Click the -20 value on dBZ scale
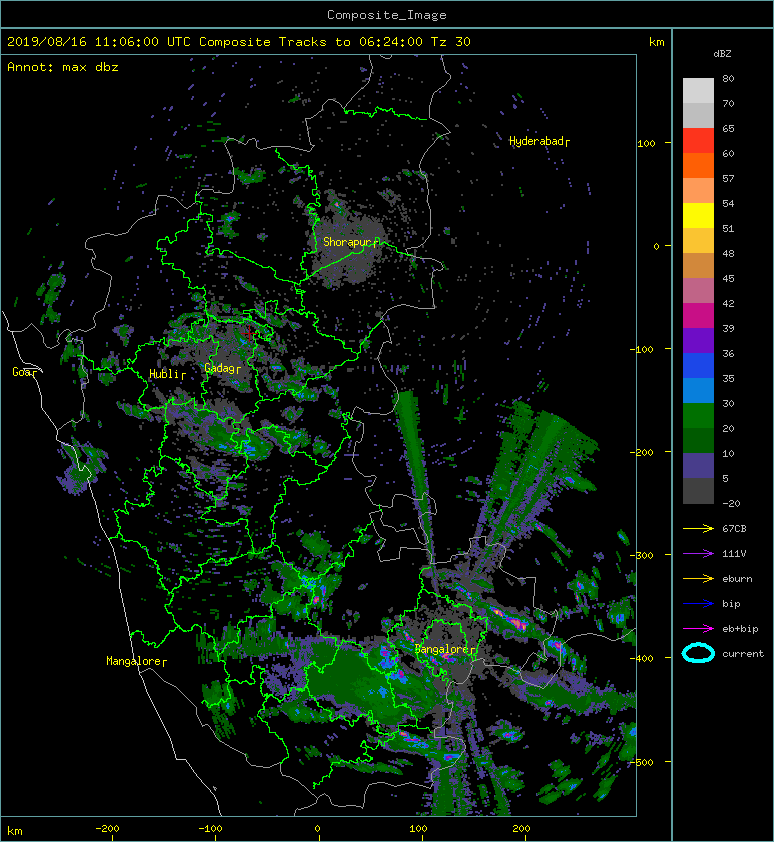The image size is (774, 842). tap(731, 504)
